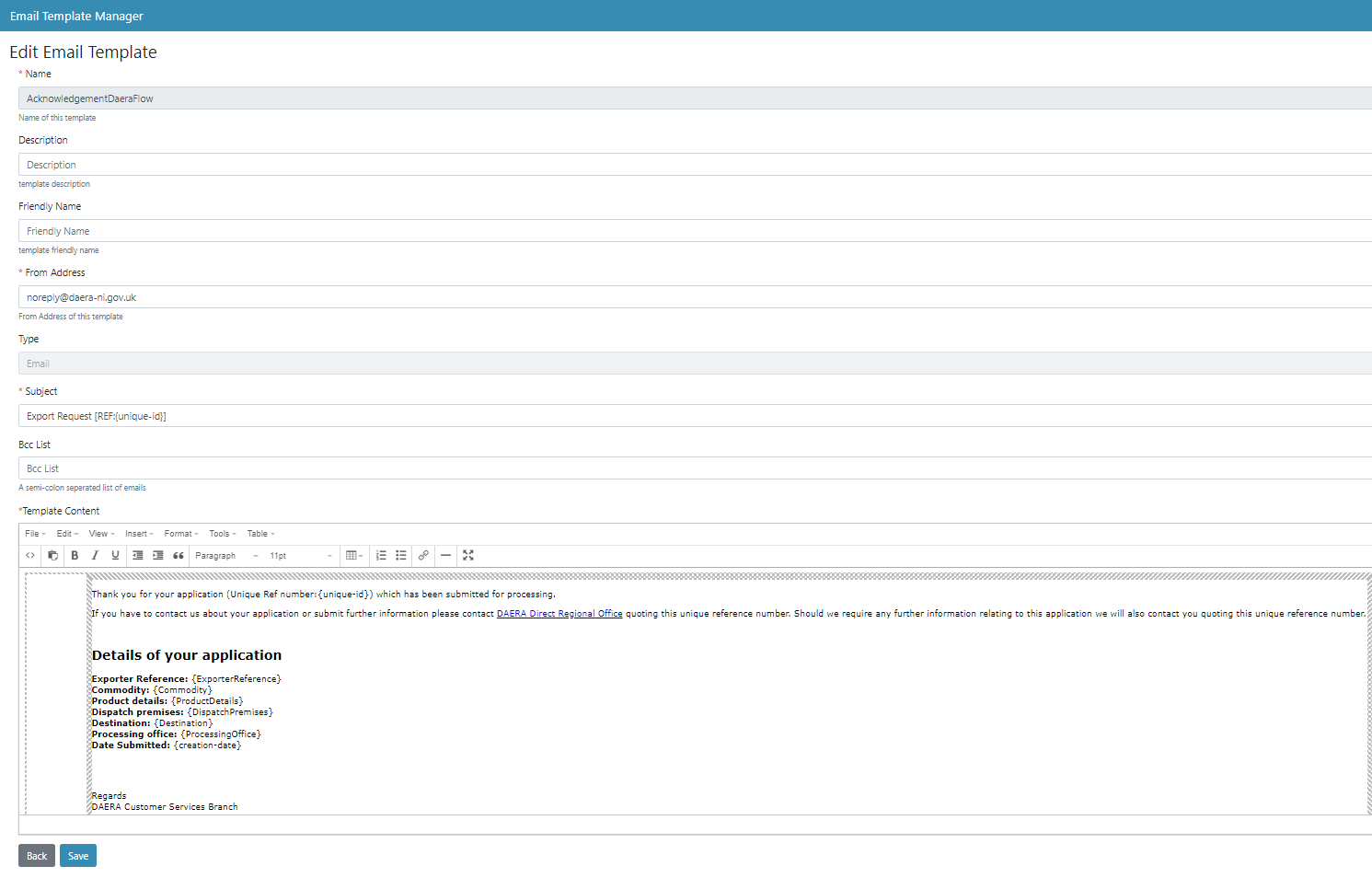This screenshot has height=878, width=1372.
Task: Toggle fullscreen editor mode
Action: [x=468, y=555]
